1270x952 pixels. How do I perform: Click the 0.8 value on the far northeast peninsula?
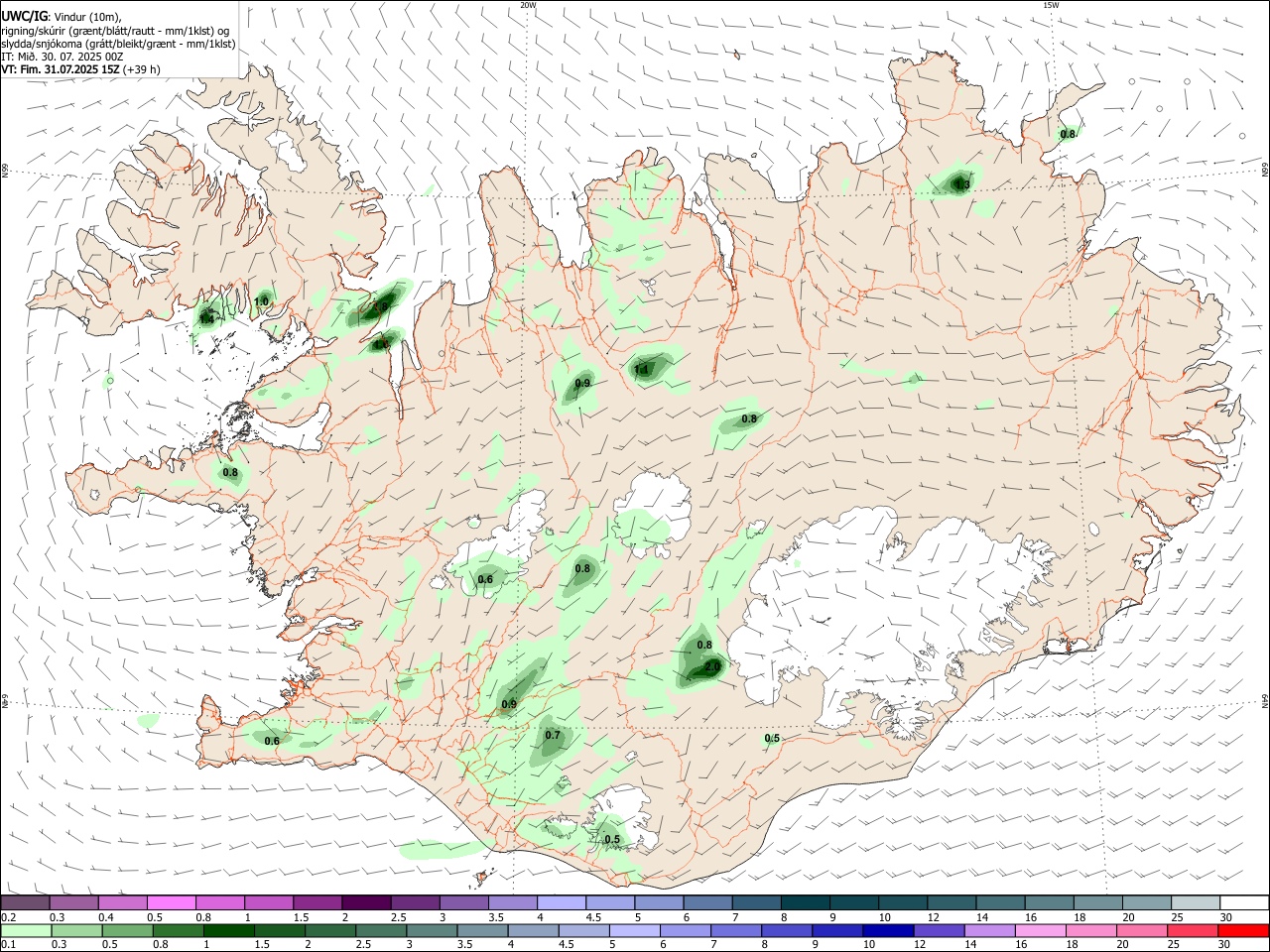click(1068, 134)
